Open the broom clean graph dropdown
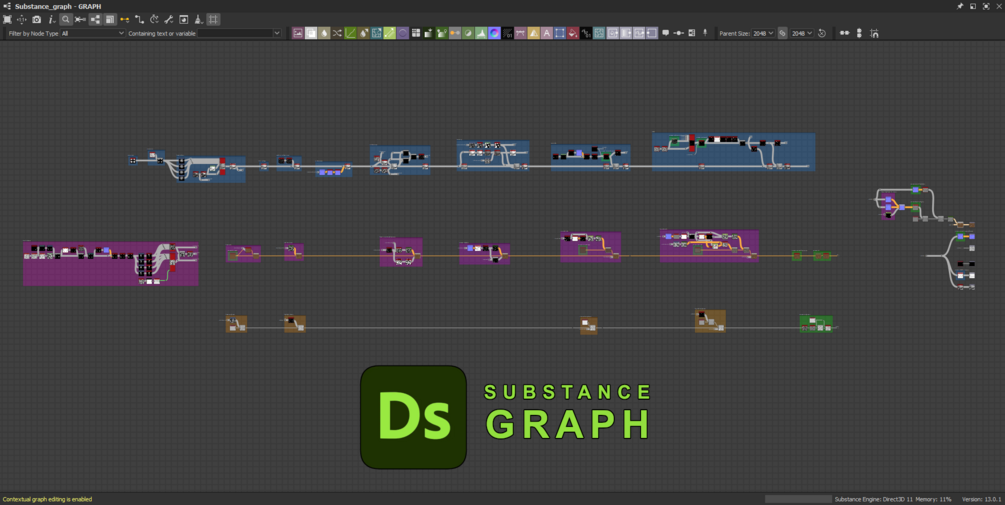1005x505 pixels. pyautogui.click(x=198, y=19)
